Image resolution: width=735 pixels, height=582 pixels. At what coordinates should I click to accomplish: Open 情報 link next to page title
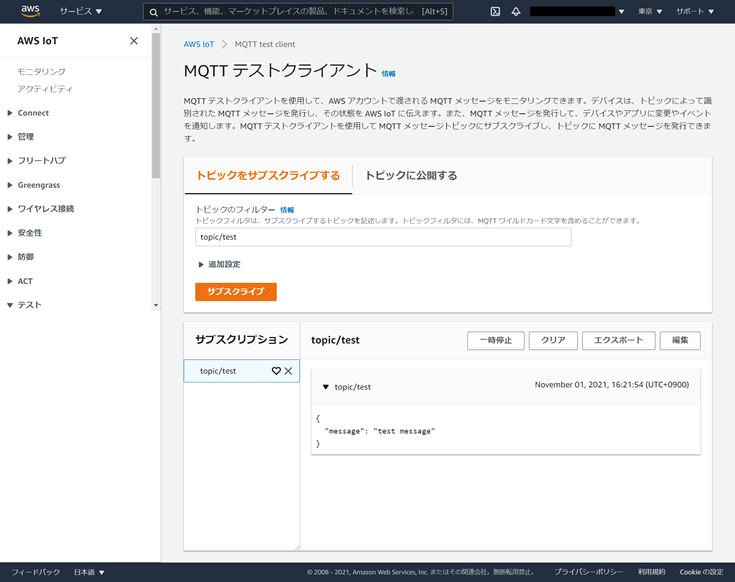coord(389,74)
